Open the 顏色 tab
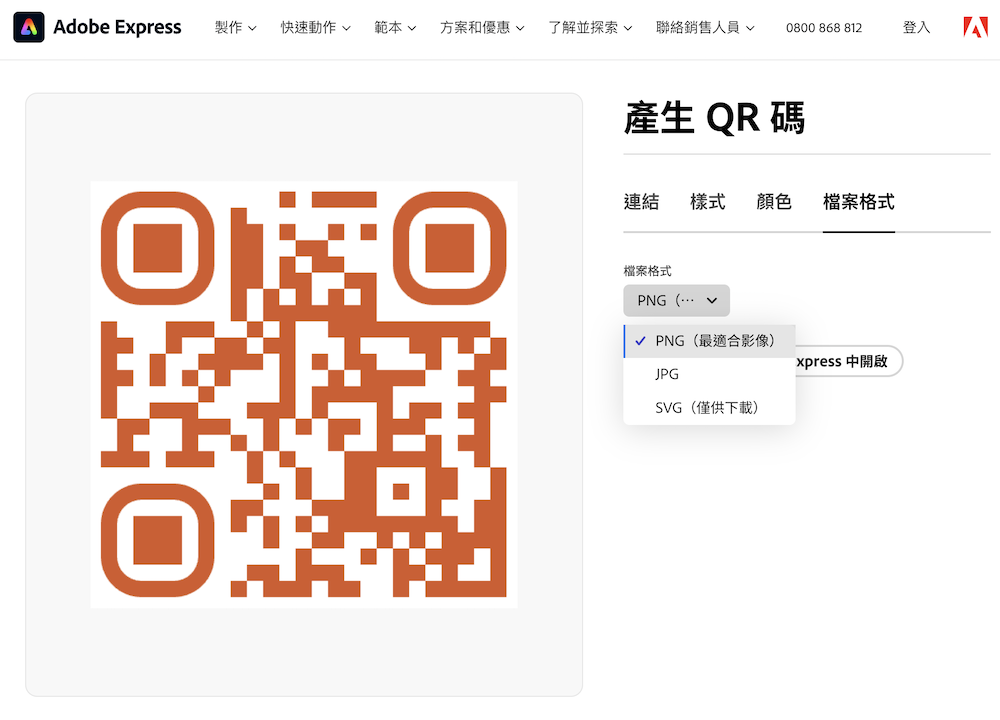 click(774, 202)
